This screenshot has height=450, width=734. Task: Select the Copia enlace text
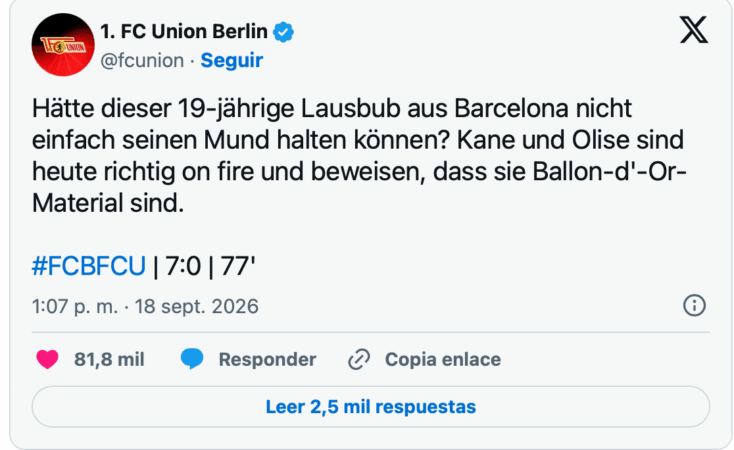(x=443, y=360)
